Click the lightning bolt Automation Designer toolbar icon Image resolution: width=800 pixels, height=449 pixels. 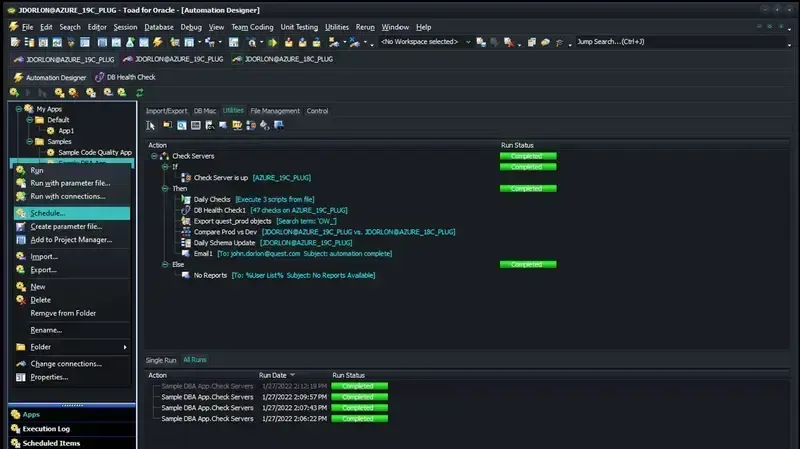pos(158,42)
